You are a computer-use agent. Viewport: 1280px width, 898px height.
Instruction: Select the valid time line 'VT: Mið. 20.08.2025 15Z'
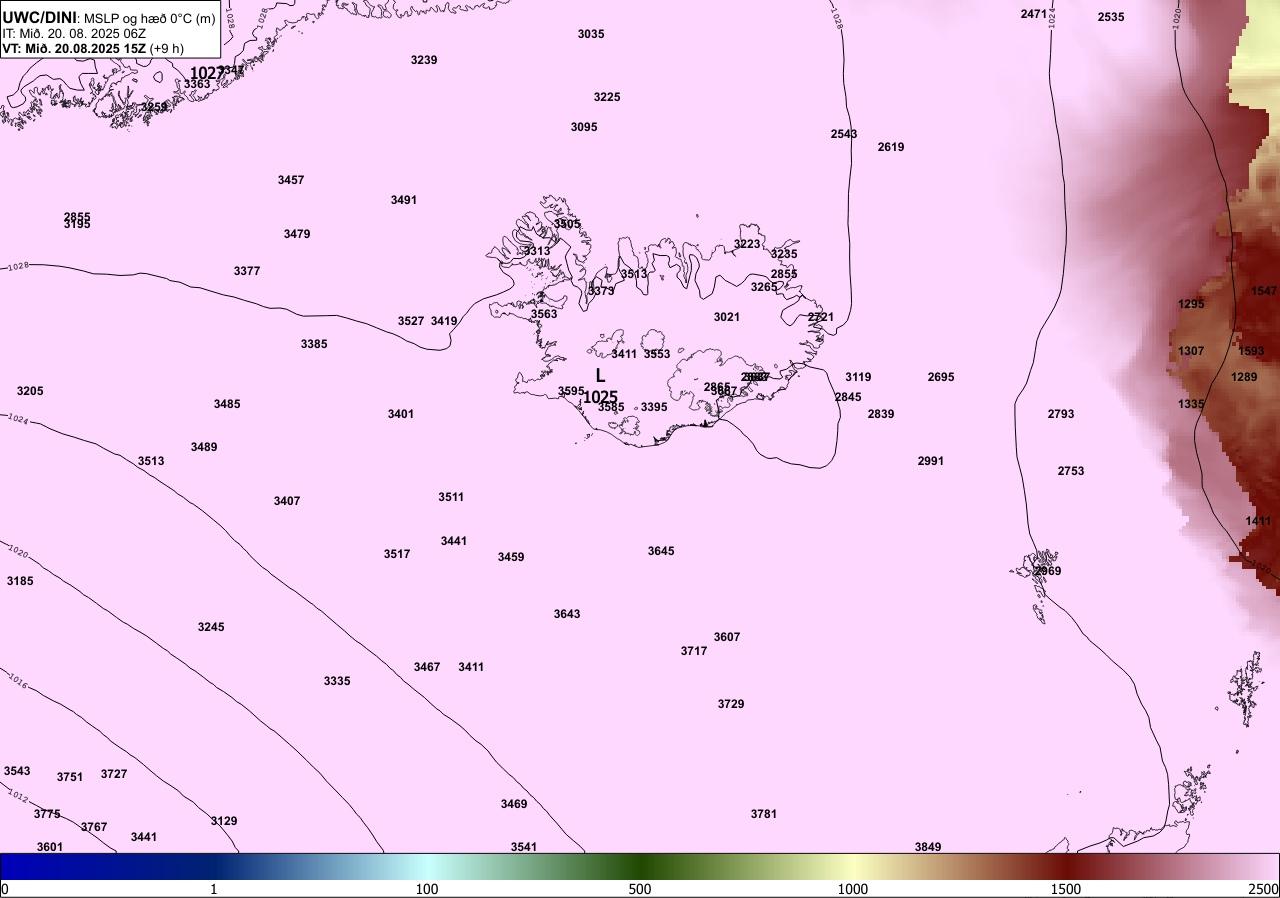tap(74, 48)
